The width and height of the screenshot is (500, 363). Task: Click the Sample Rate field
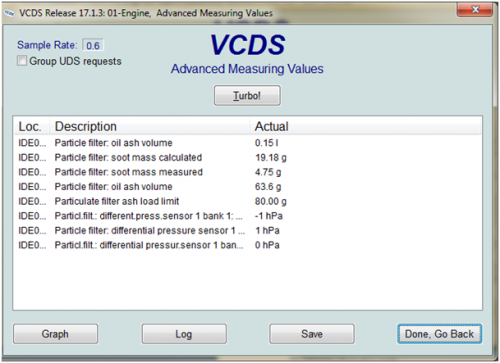pos(93,45)
